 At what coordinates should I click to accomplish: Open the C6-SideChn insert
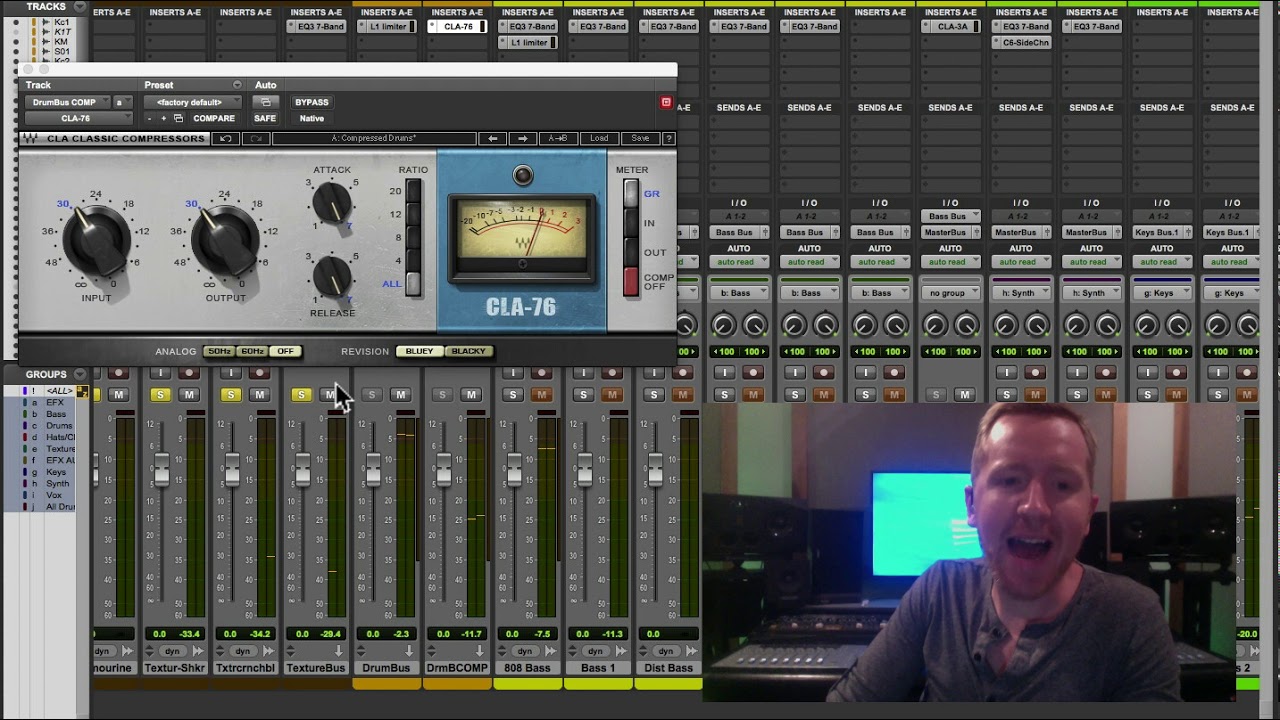pos(1021,42)
